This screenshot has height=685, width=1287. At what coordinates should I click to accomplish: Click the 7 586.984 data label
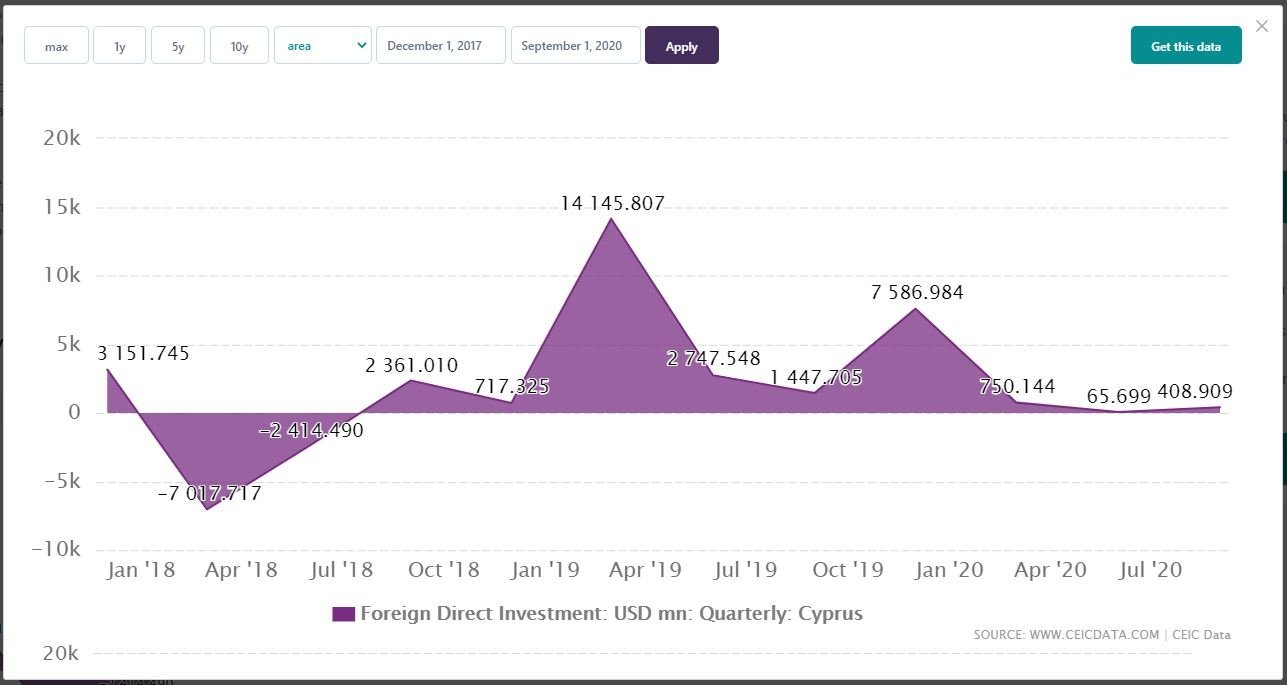(917, 293)
